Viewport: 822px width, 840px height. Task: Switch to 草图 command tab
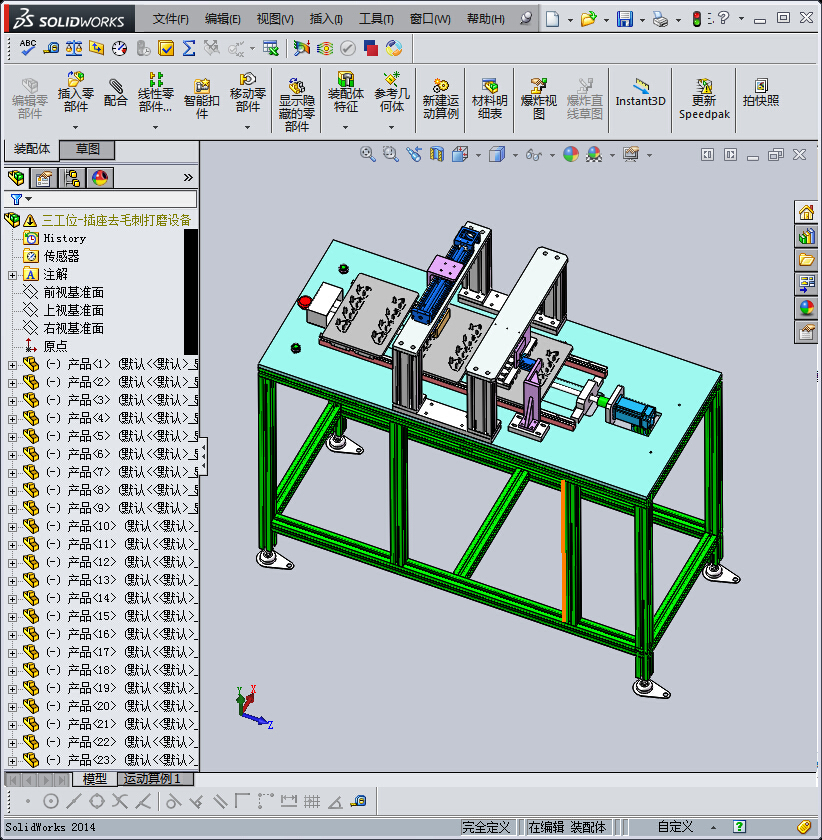click(x=87, y=149)
